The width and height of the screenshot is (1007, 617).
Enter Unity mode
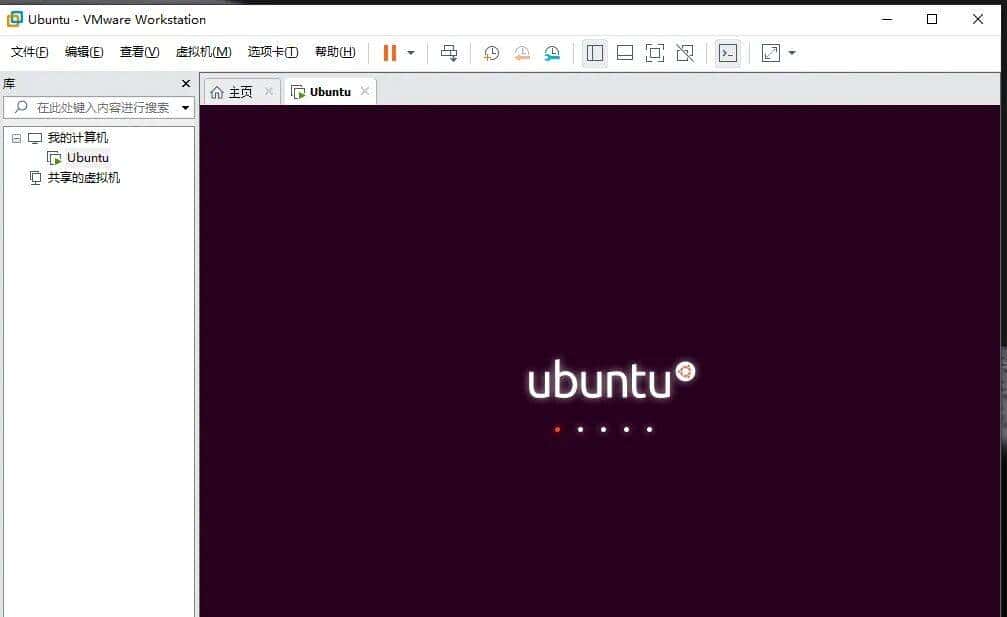[685, 52]
